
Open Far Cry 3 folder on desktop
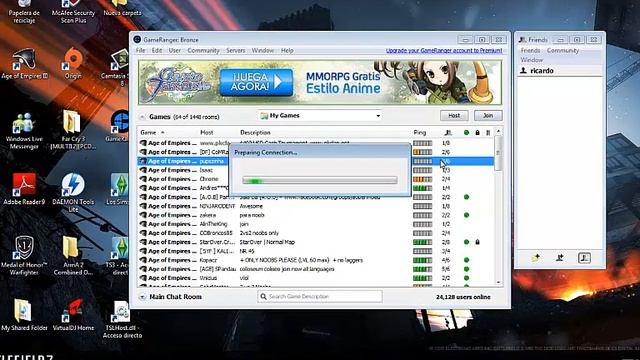point(73,131)
